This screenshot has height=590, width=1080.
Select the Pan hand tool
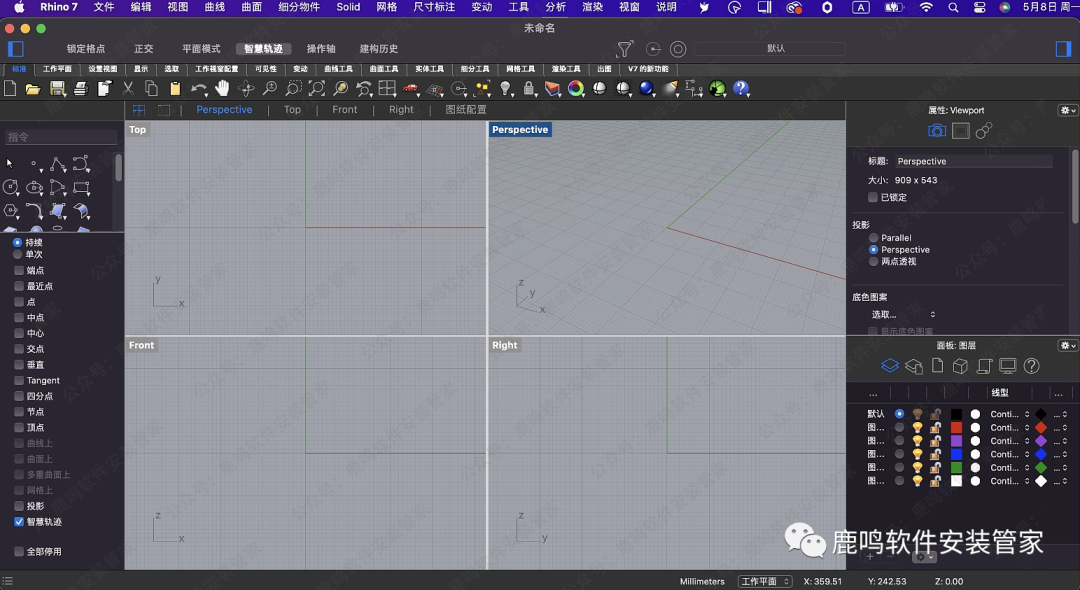coord(222,89)
